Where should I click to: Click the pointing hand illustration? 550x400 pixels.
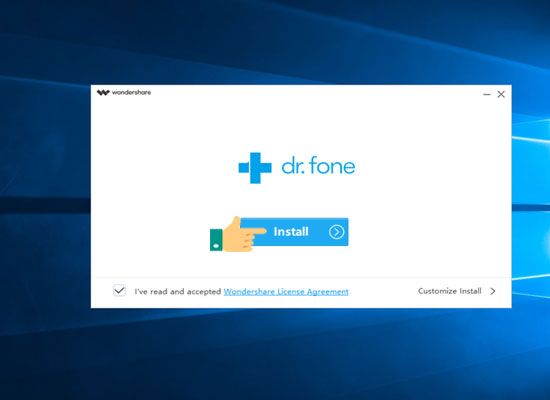tap(238, 234)
